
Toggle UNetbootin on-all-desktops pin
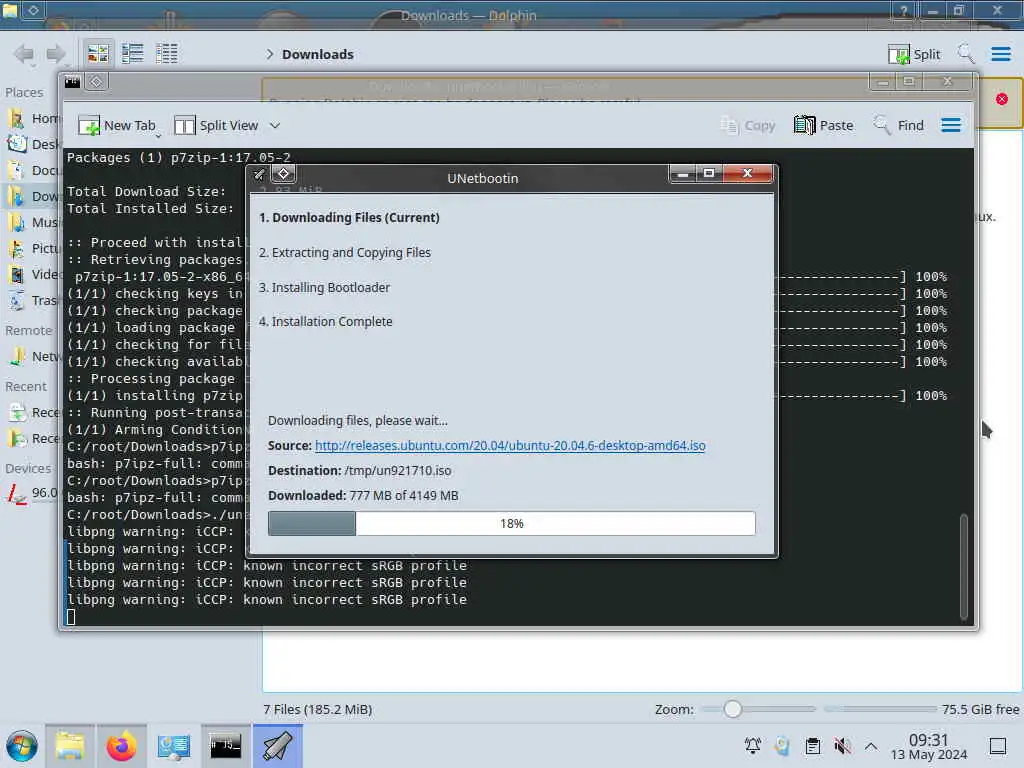tap(283, 174)
